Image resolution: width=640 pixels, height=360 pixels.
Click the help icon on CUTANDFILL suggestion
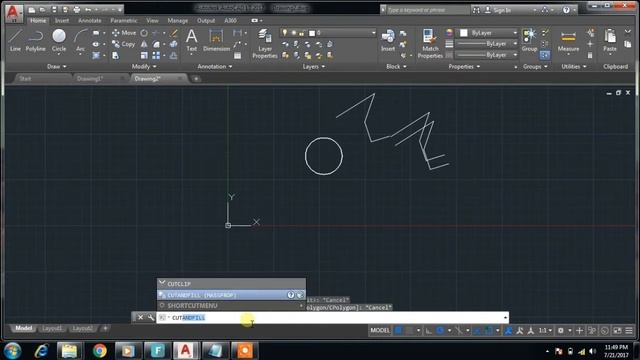pyautogui.click(x=291, y=295)
